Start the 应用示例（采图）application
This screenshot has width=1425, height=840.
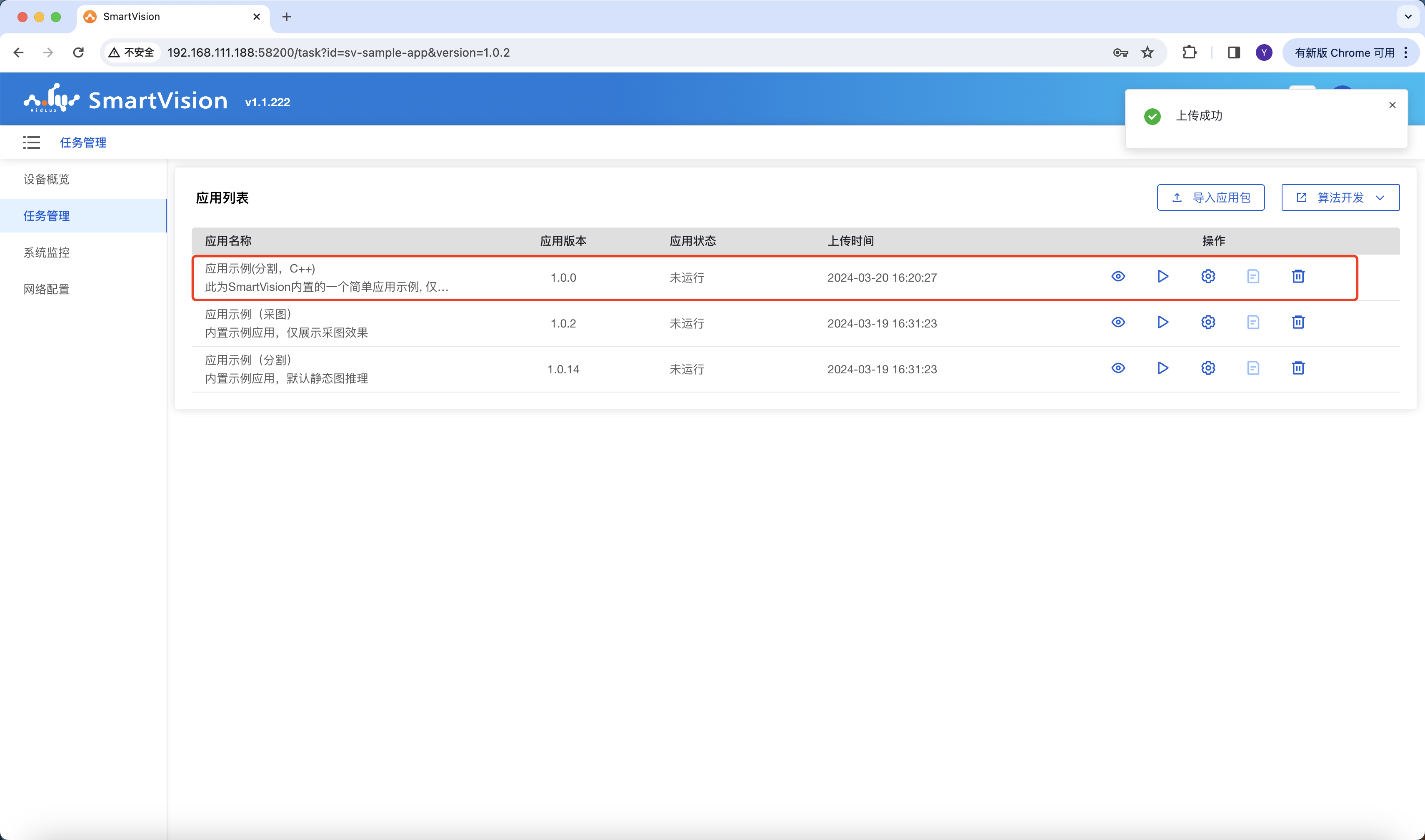point(1163,322)
